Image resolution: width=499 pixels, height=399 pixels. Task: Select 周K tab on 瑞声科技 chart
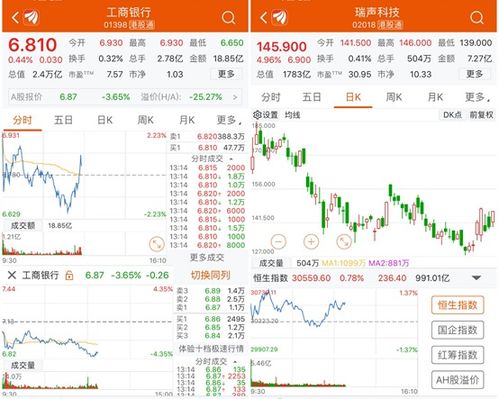click(x=394, y=97)
